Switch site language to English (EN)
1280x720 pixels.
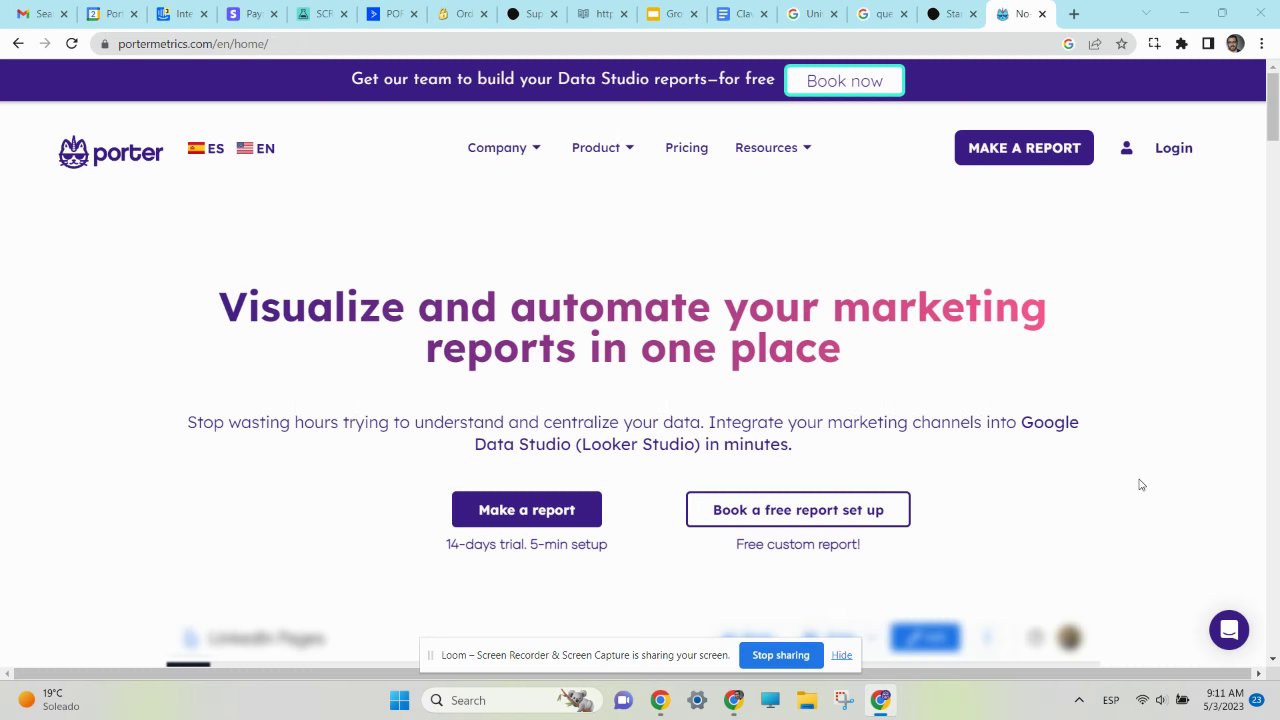pos(256,148)
